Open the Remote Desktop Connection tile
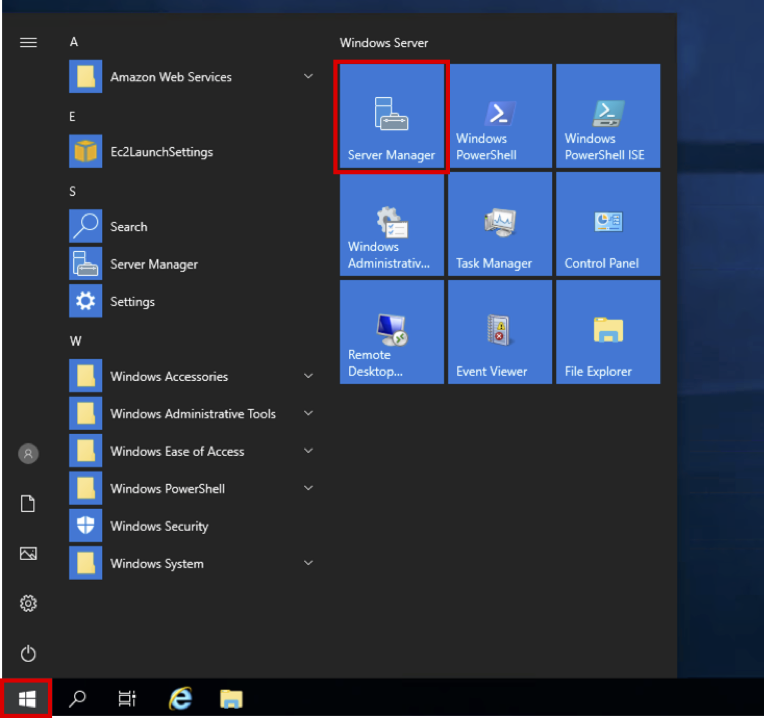 [391, 333]
